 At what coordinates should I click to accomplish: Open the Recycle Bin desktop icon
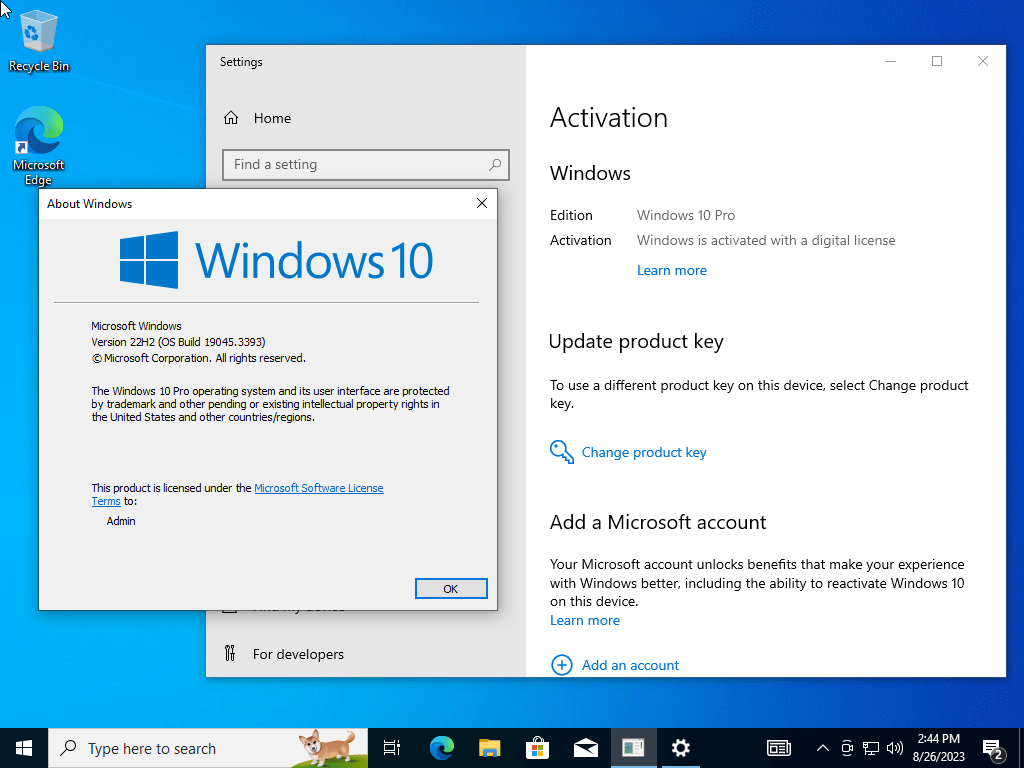coord(39,40)
